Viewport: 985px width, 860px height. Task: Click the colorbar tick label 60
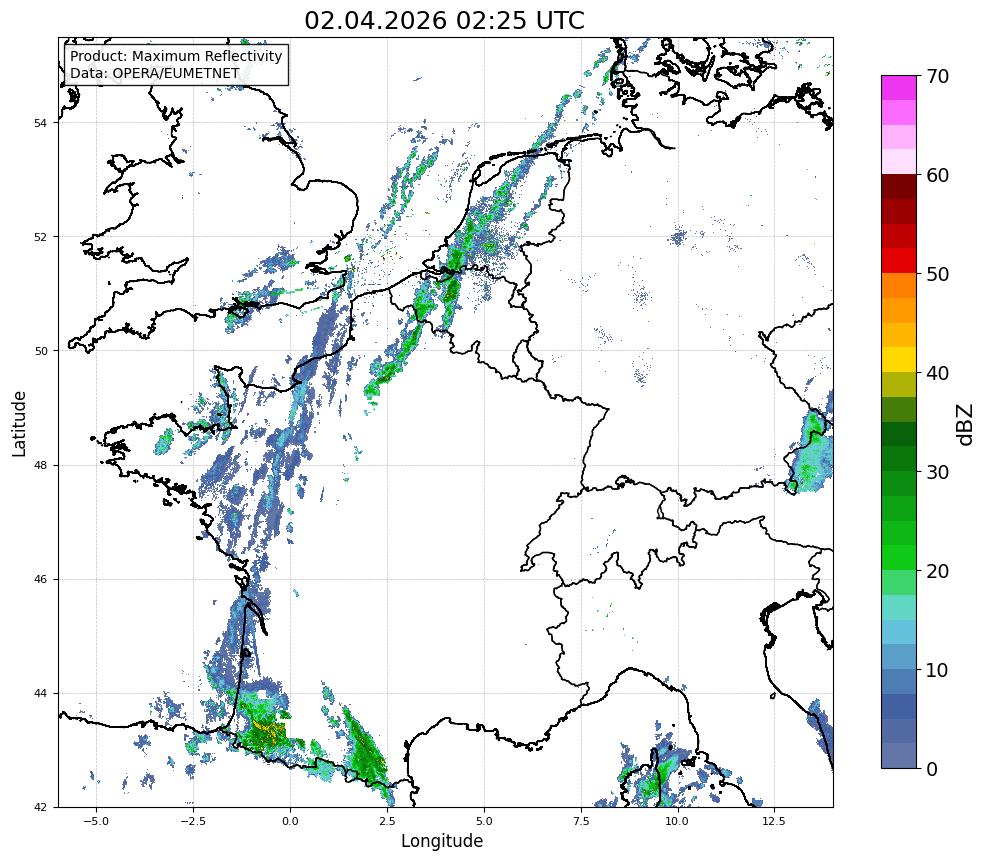[937, 175]
